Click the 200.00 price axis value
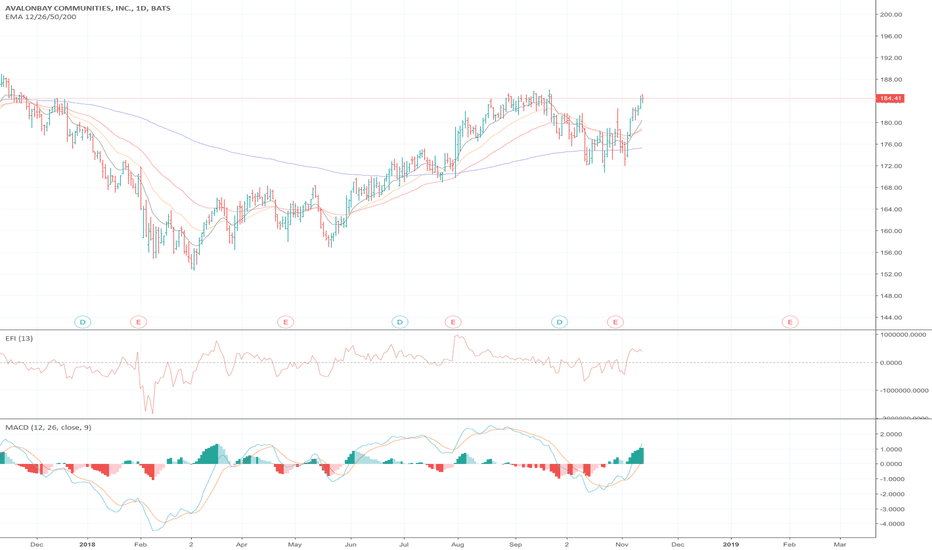This screenshot has height=550, width=932. [891, 15]
